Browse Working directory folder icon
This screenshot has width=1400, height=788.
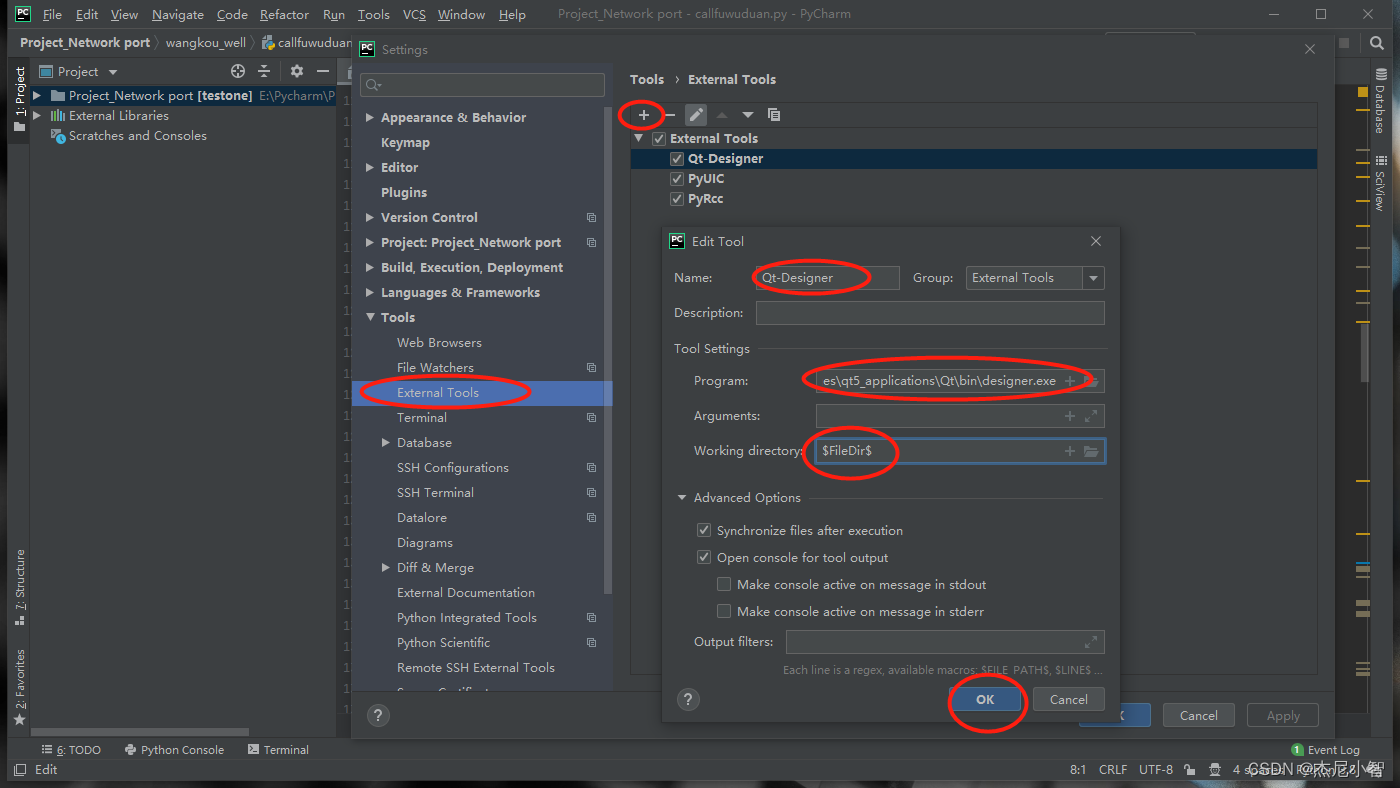(1091, 451)
